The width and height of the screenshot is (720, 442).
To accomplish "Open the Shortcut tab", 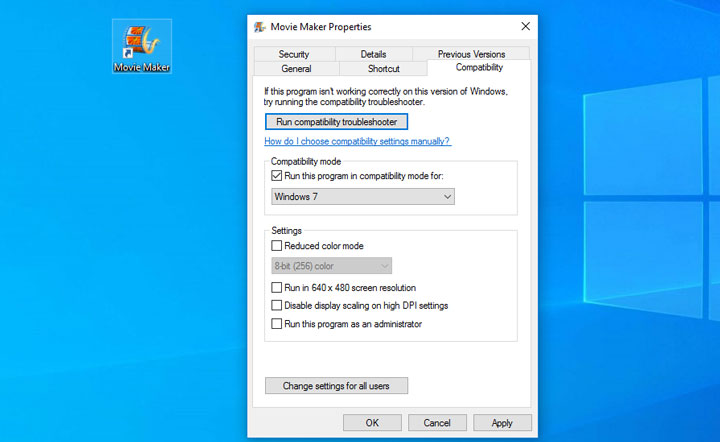I will pos(383,68).
